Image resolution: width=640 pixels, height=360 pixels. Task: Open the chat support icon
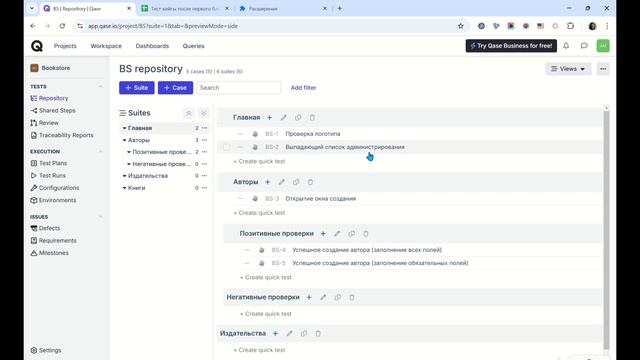pos(584,46)
